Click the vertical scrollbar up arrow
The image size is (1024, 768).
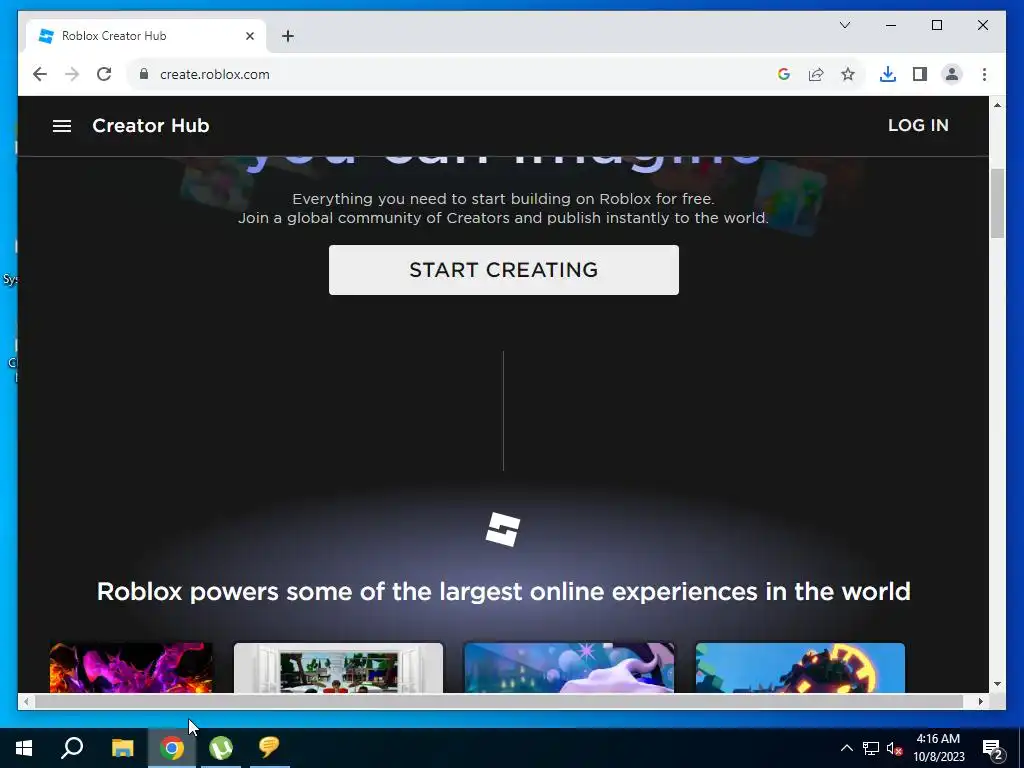coord(997,104)
